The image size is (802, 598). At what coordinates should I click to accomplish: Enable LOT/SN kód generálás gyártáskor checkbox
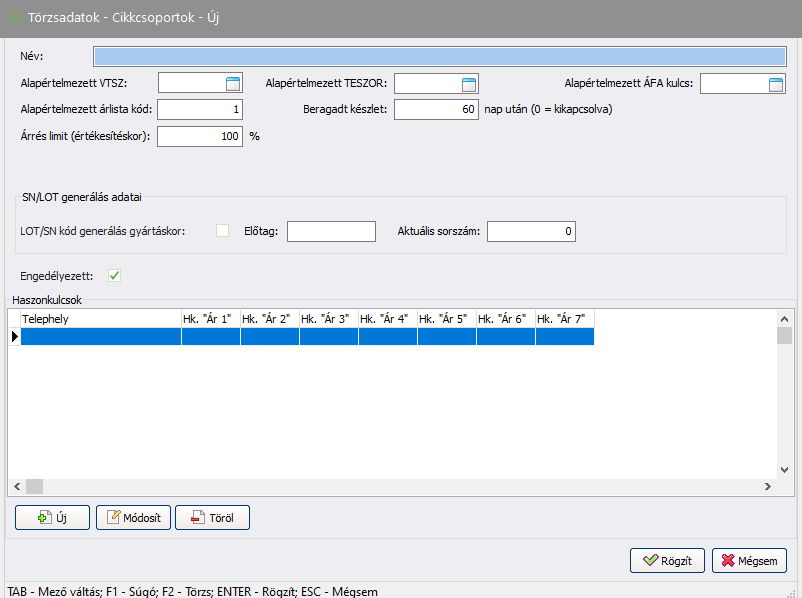(x=223, y=231)
